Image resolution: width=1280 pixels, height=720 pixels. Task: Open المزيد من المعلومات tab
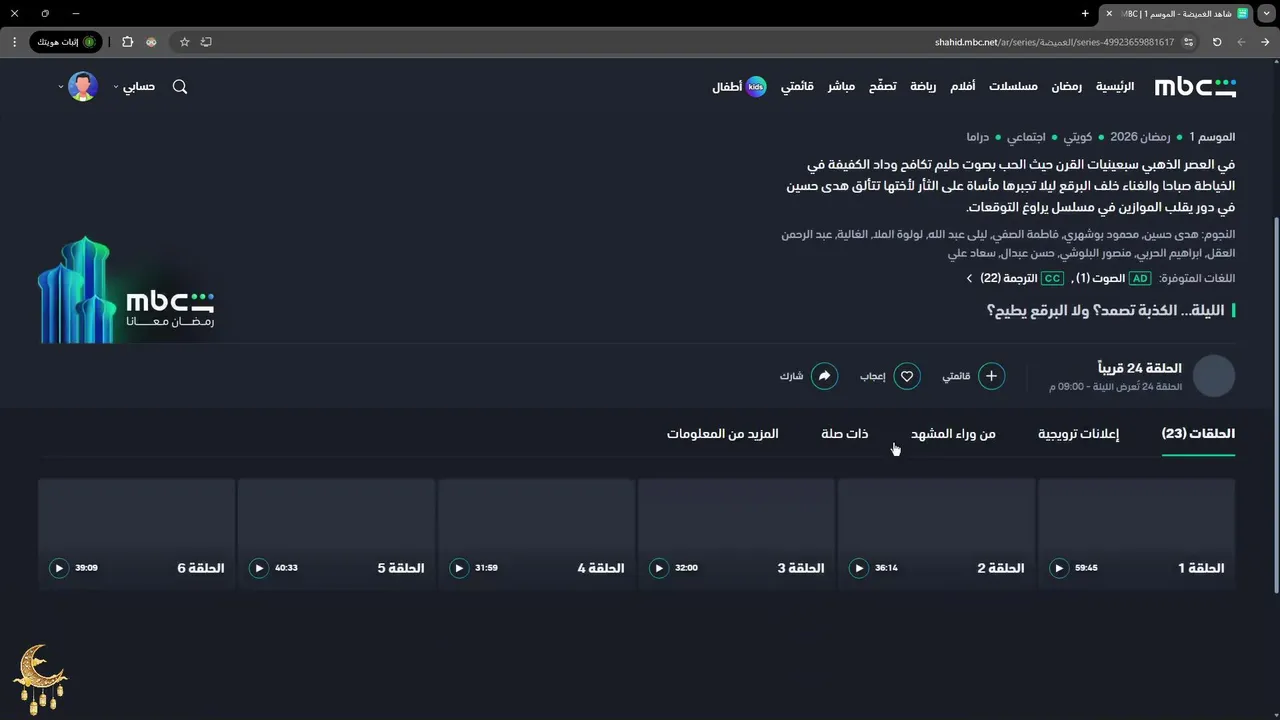[723, 433]
